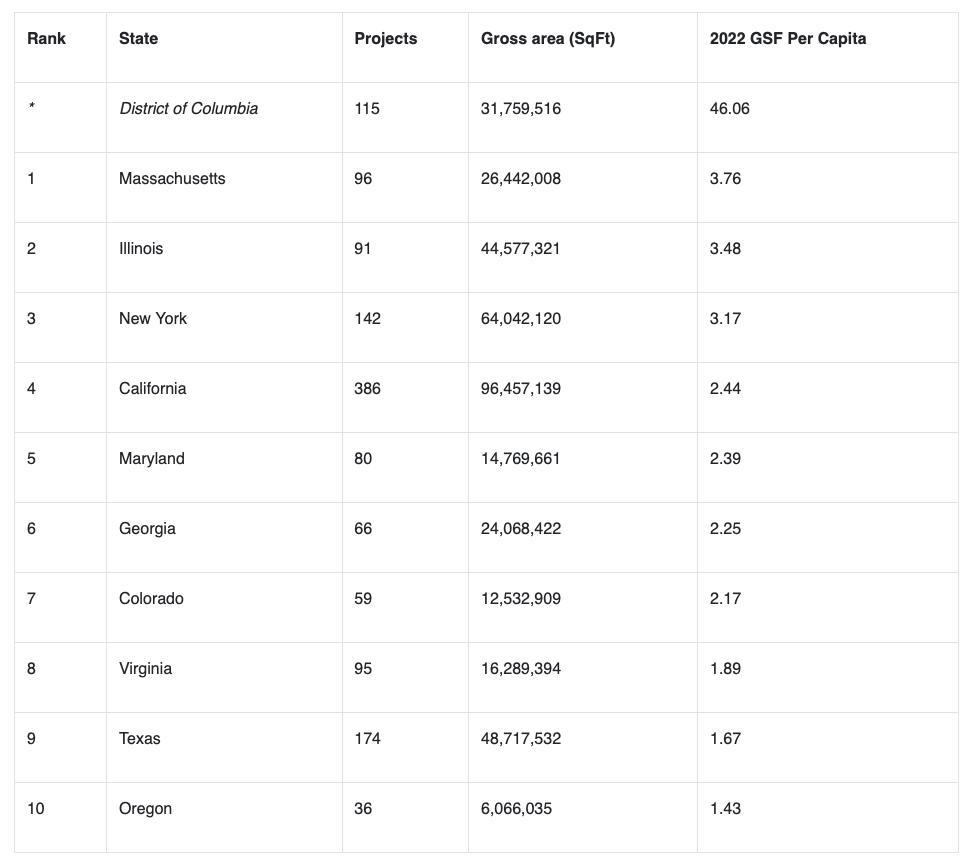This screenshot has height=865, width=971.
Task: Click the Projects column header
Action: pos(385,38)
